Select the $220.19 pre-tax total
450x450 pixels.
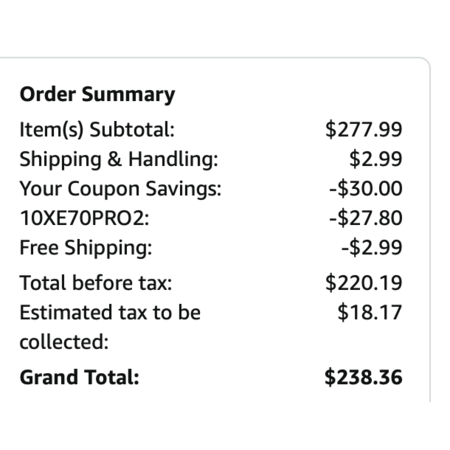point(364,283)
